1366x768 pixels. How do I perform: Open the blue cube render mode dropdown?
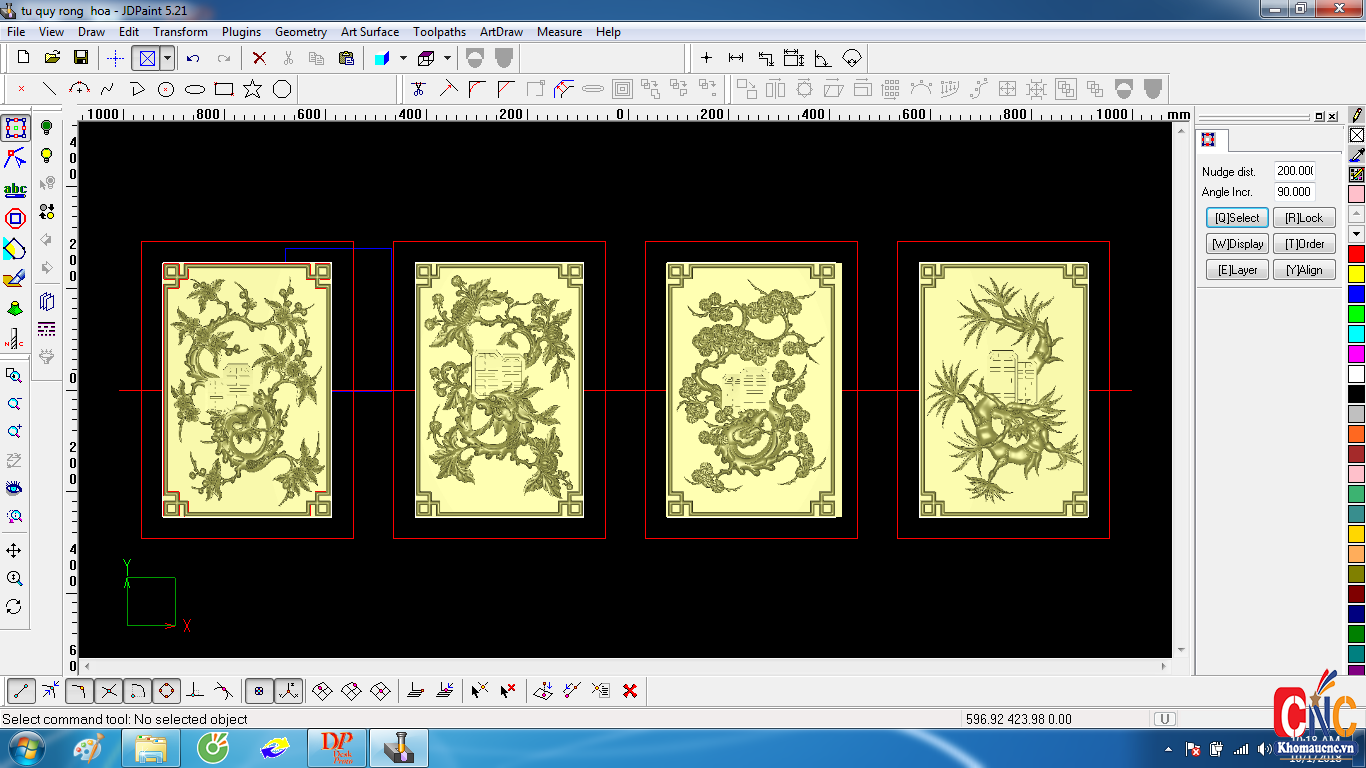click(403, 58)
